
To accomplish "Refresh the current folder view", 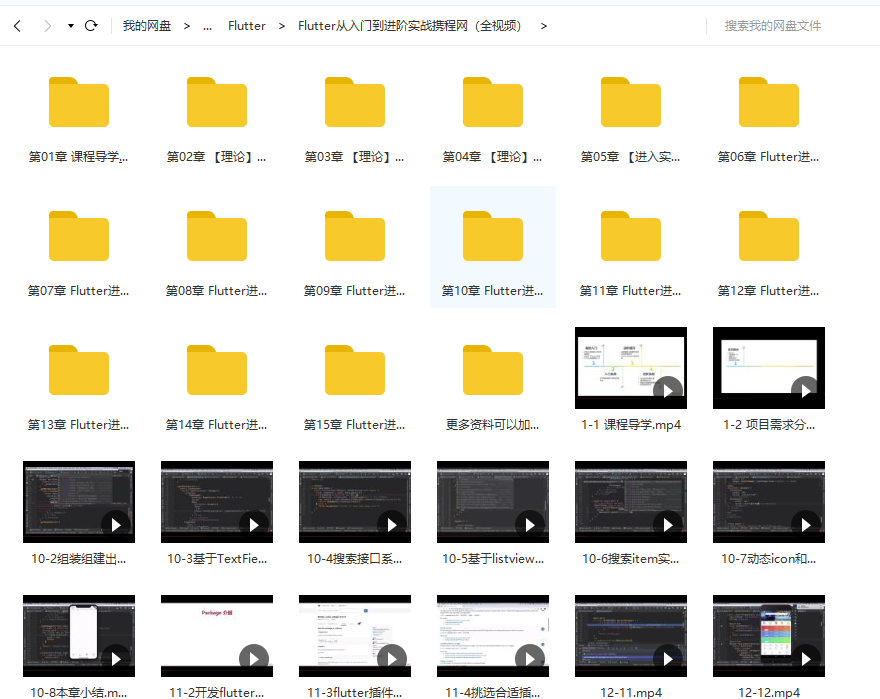I will 90,25.
